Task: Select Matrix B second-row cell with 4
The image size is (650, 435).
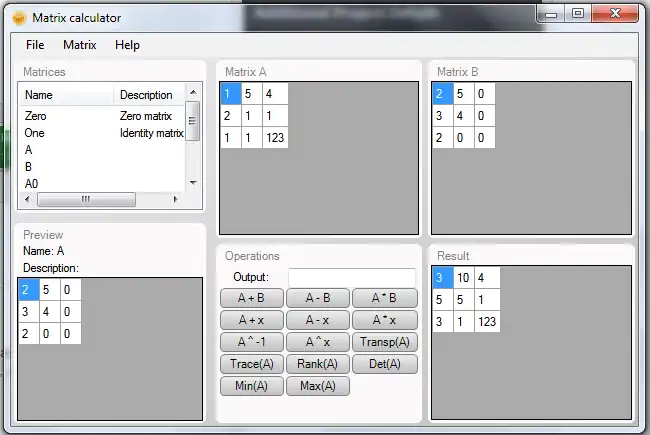Action: click(464, 116)
